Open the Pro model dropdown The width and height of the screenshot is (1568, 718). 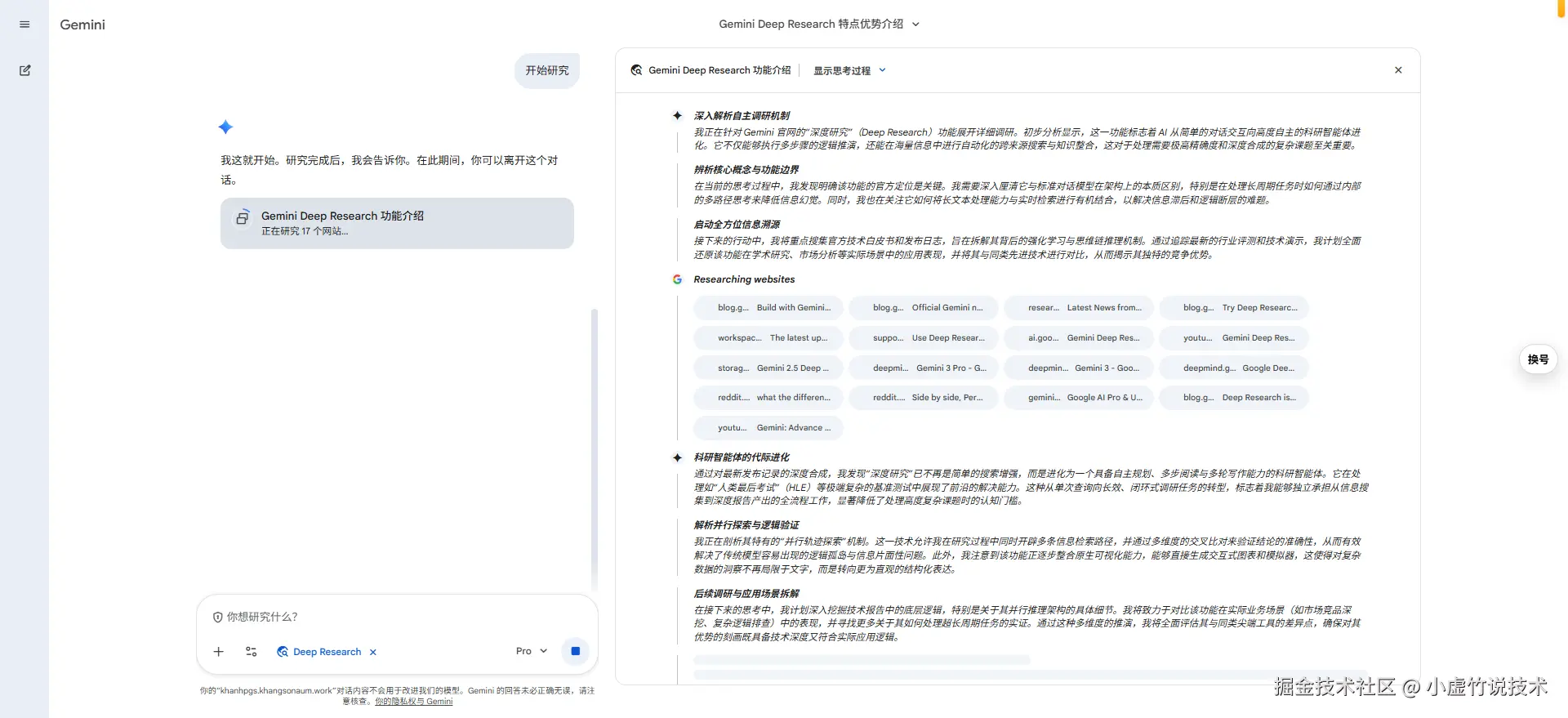(x=532, y=651)
